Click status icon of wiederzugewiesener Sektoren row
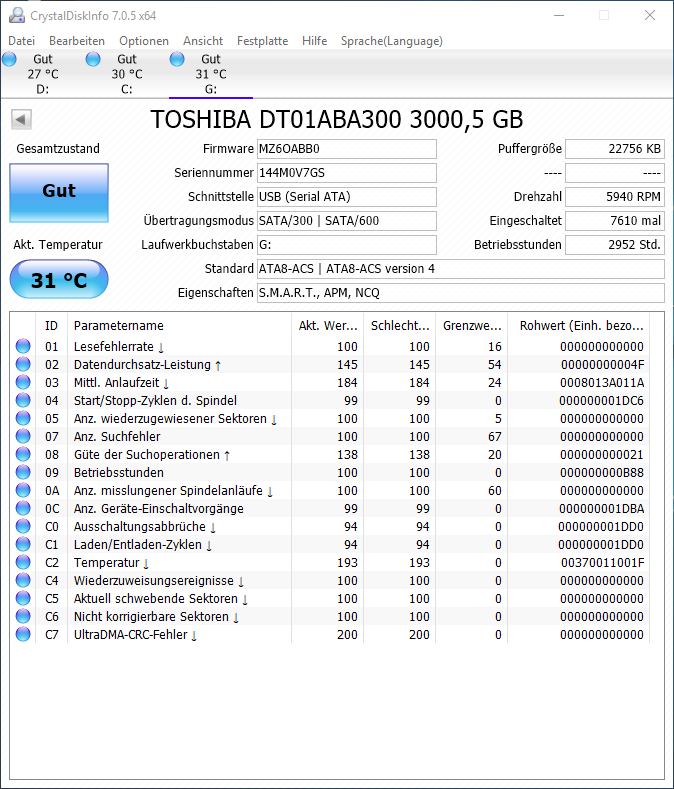674x789 pixels. [x=23, y=419]
